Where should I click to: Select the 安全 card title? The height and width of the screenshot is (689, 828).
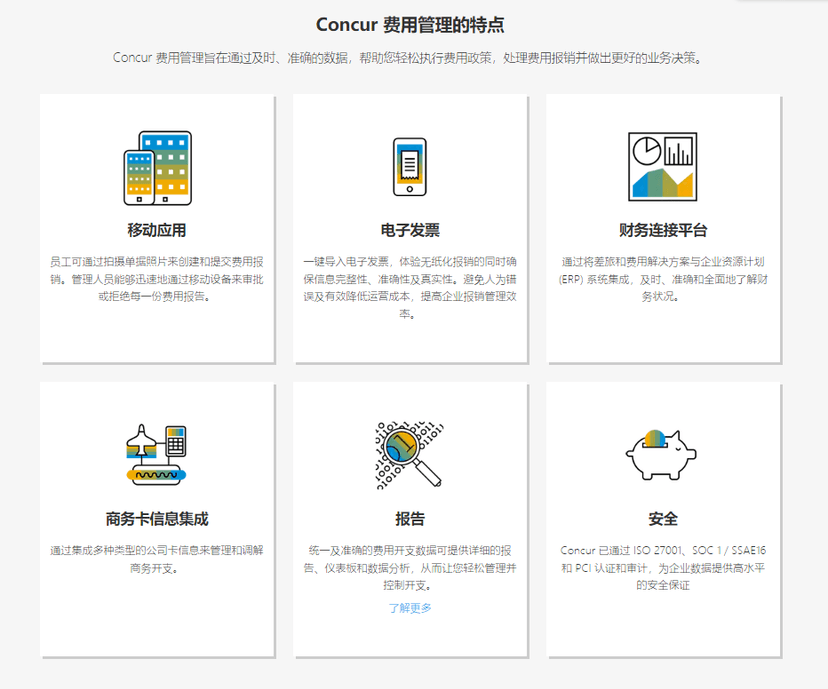tap(662, 519)
